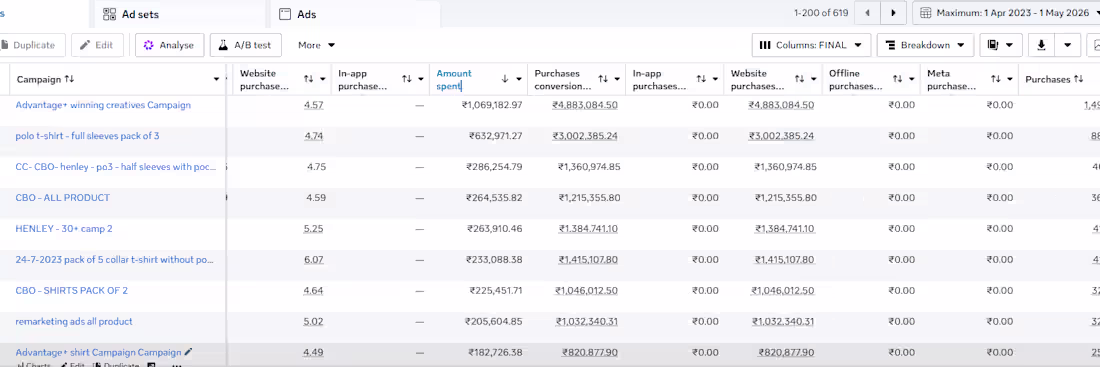
Task: Sort by Website purchases conversion value column
Action: click(x=800, y=79)
